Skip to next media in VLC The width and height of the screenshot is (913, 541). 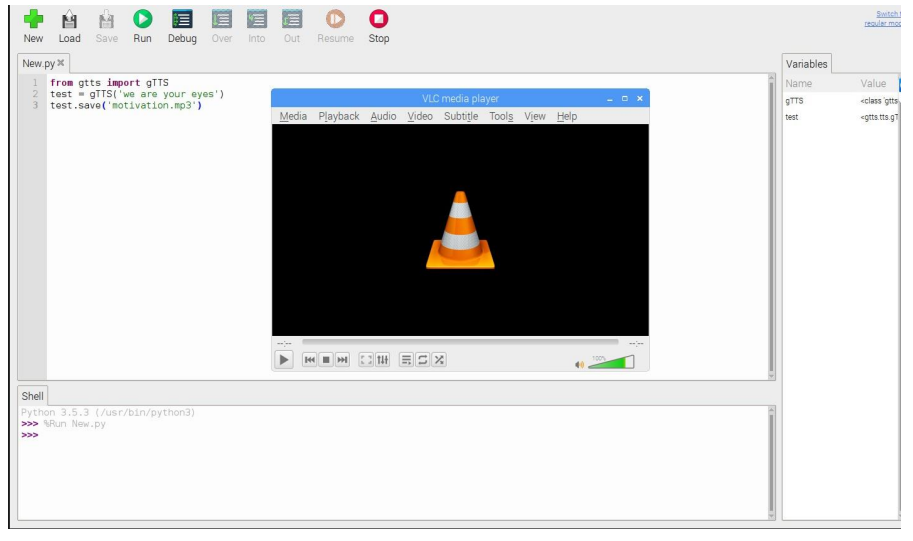342,360
